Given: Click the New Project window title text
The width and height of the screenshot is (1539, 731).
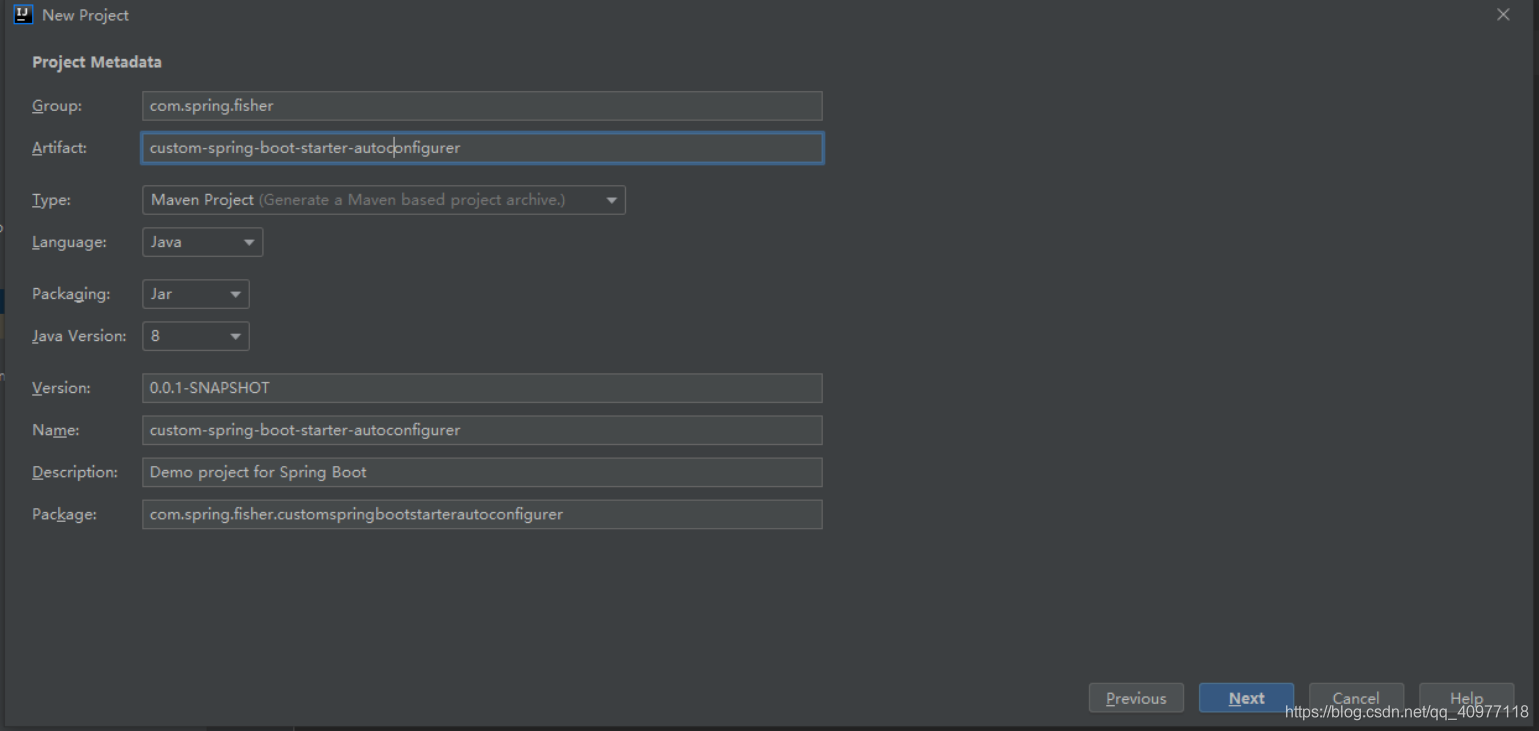Looking at the screenshot, I should pyautogui.click(x=85, y=15).
